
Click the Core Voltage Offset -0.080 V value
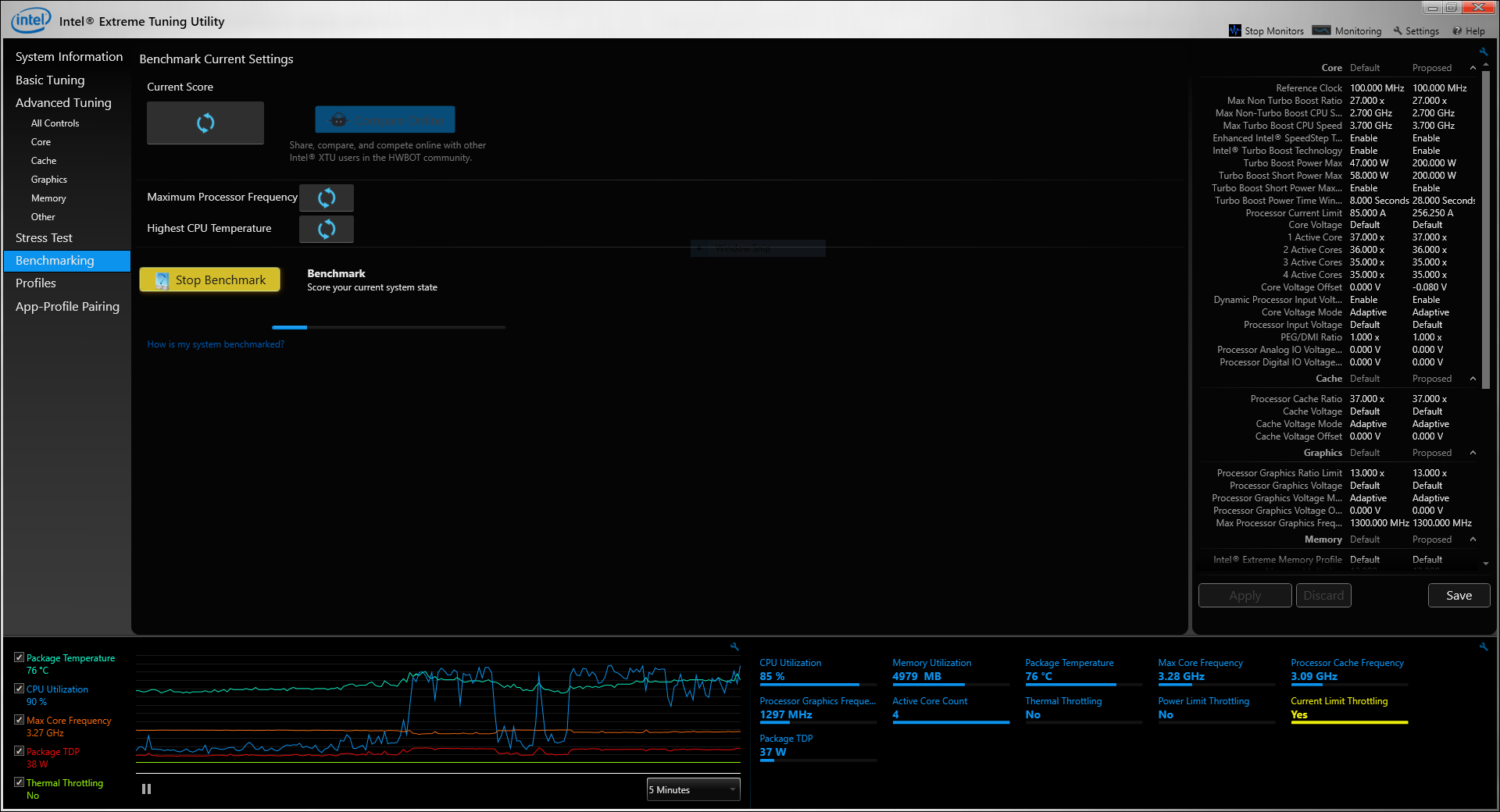pyautogui.click(x=1429, y=287)
